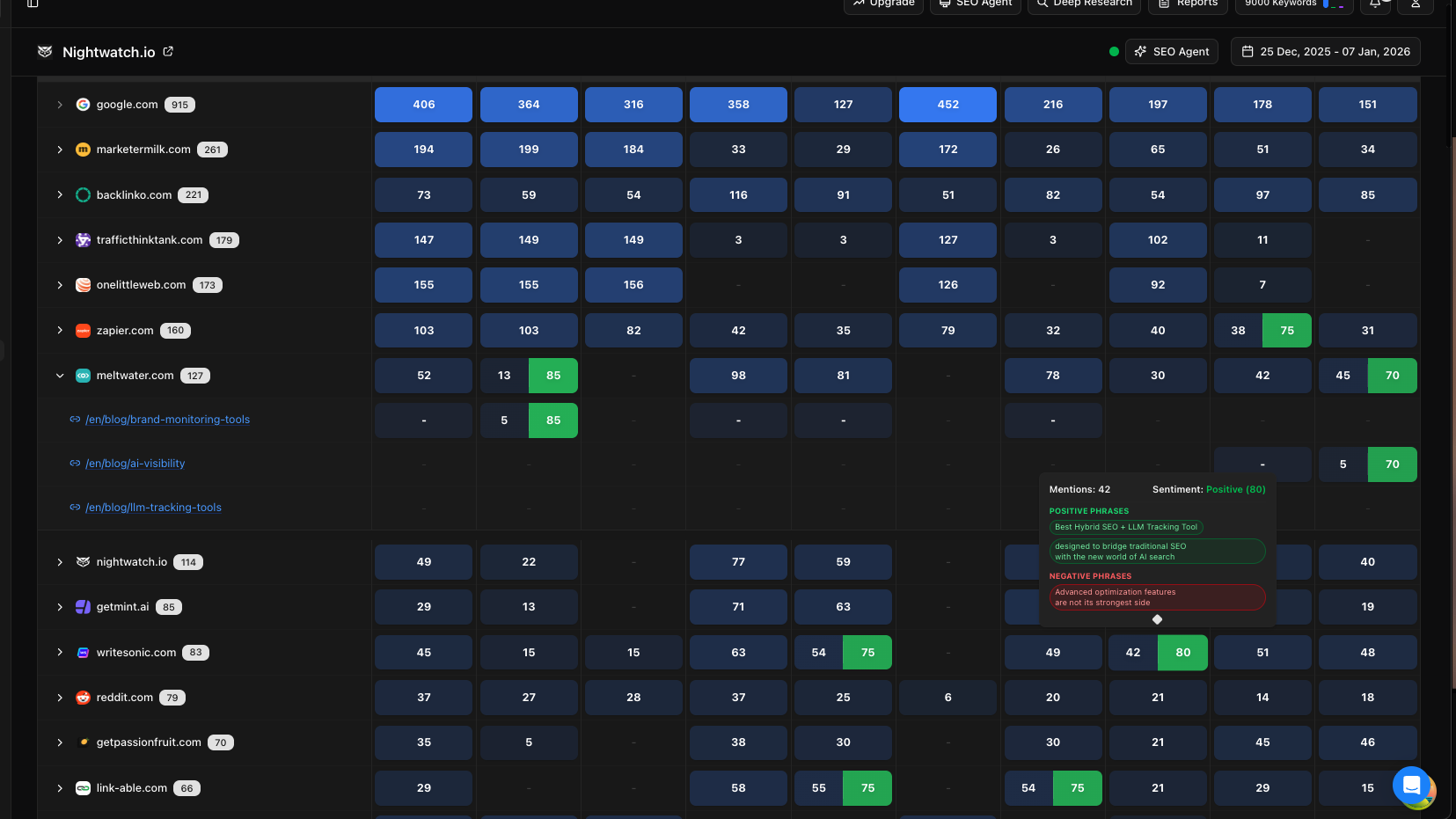Expand the writesonic.com row
Image resolution: width=1456 pixels, height=819 pixels.
(x=60, y=653)
